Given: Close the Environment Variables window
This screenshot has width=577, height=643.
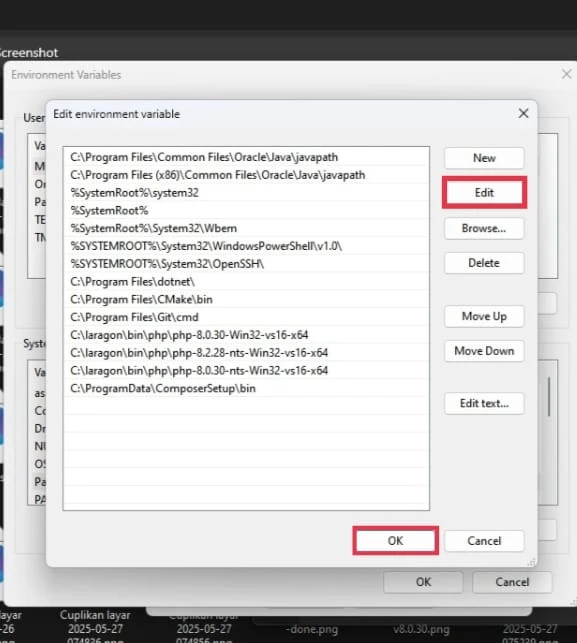Looking at the screenshot, I should coord(567,74).
